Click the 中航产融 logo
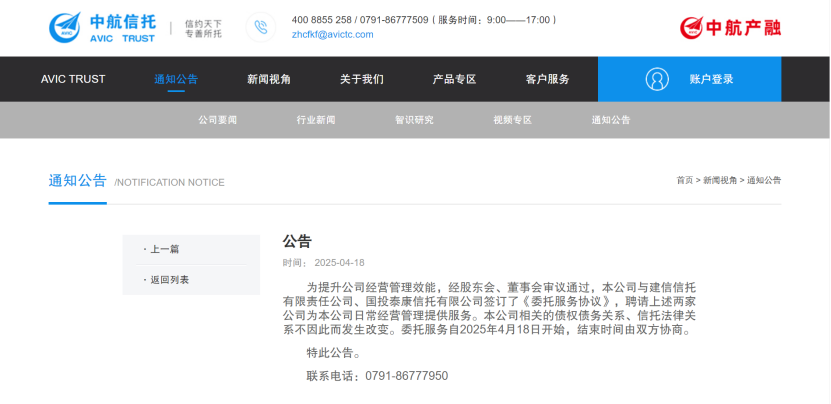Viewport: 831px width, 404px height. pyautogui.click(x=729, y=27)
